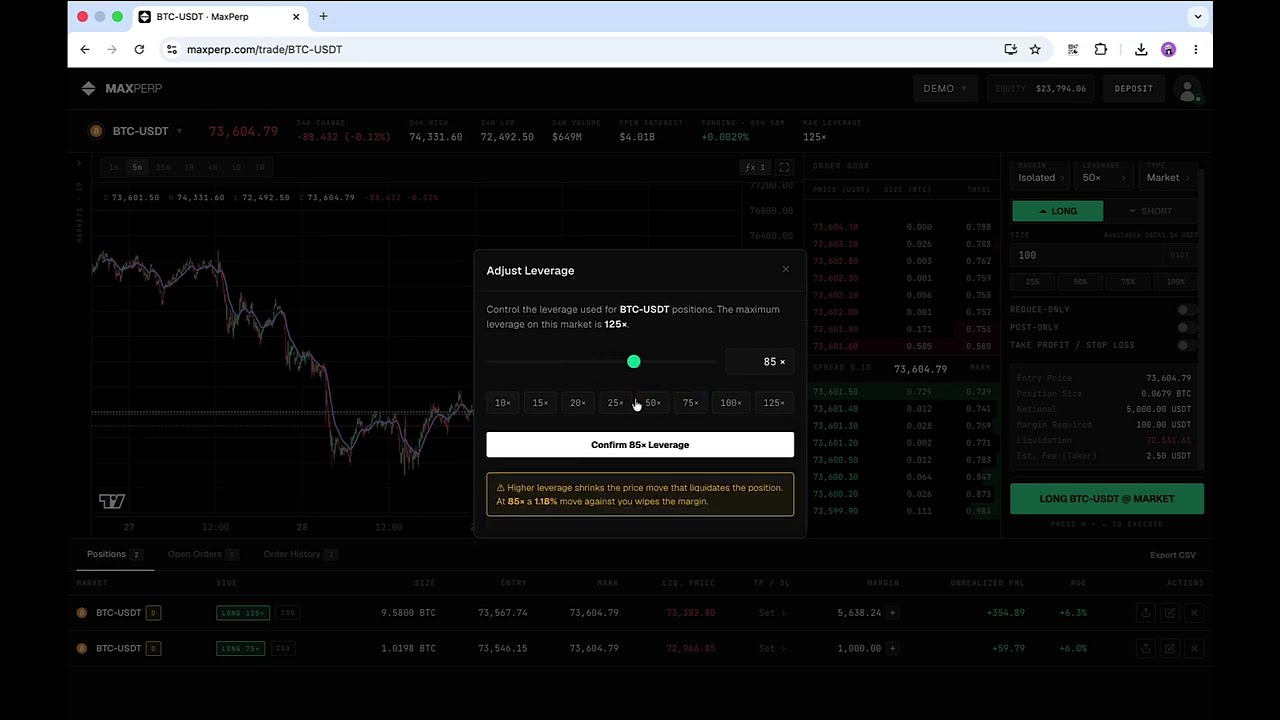Go back in browser history
The height and width of the screenshot is (720, 1280).
(85, 49)
